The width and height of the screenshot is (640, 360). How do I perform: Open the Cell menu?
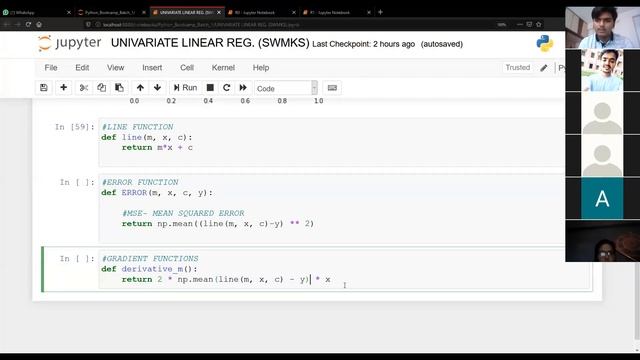(x=187, y=68)
